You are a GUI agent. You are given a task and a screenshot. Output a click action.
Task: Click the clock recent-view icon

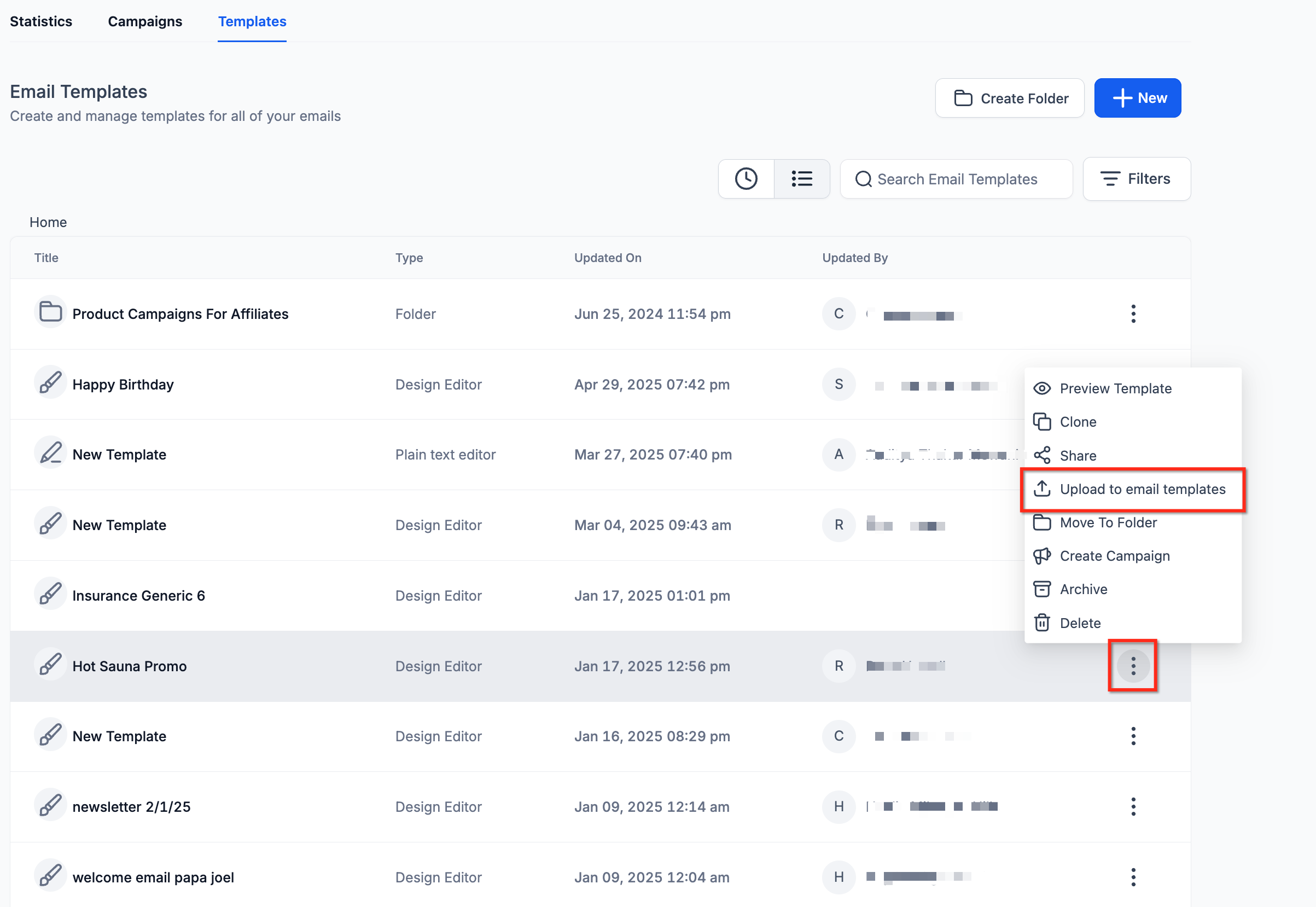click(746, 179)
